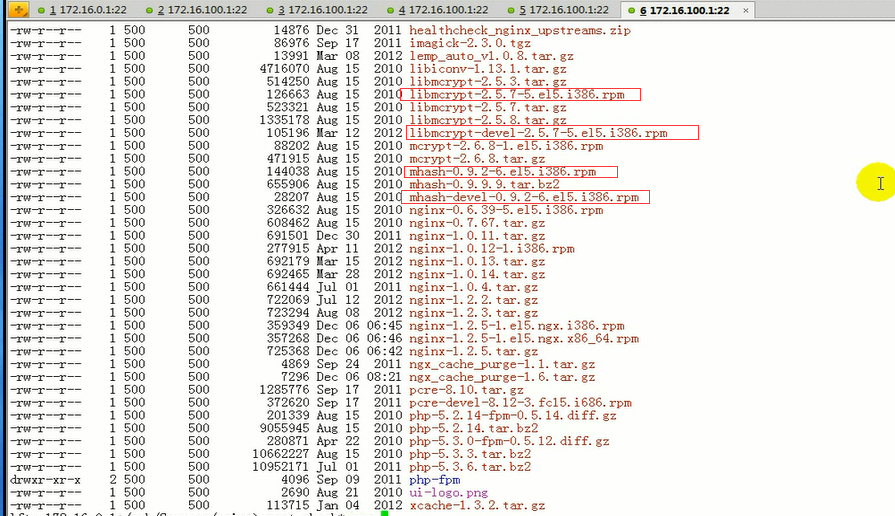Image resolution: width=895 pixels, height=516 pixels.
Task: Click the new session plus icon
Action: [18, 10]
